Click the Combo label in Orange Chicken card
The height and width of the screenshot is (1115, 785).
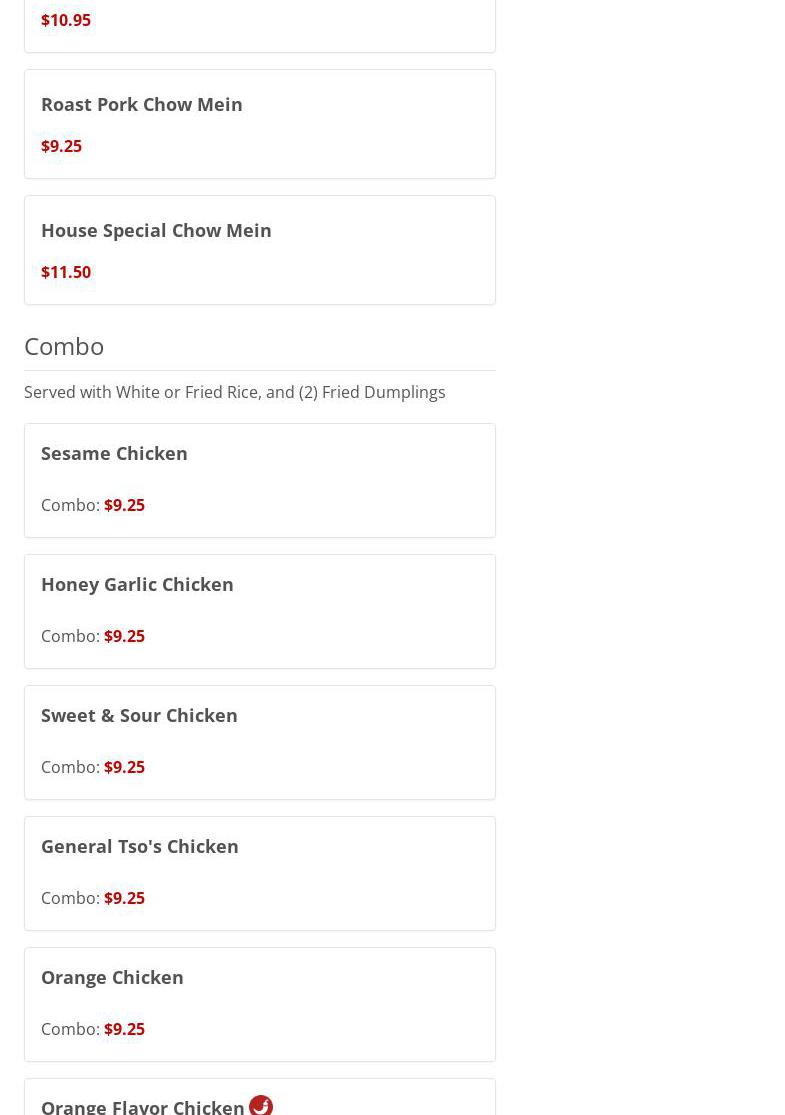[x=70, y=1029]
